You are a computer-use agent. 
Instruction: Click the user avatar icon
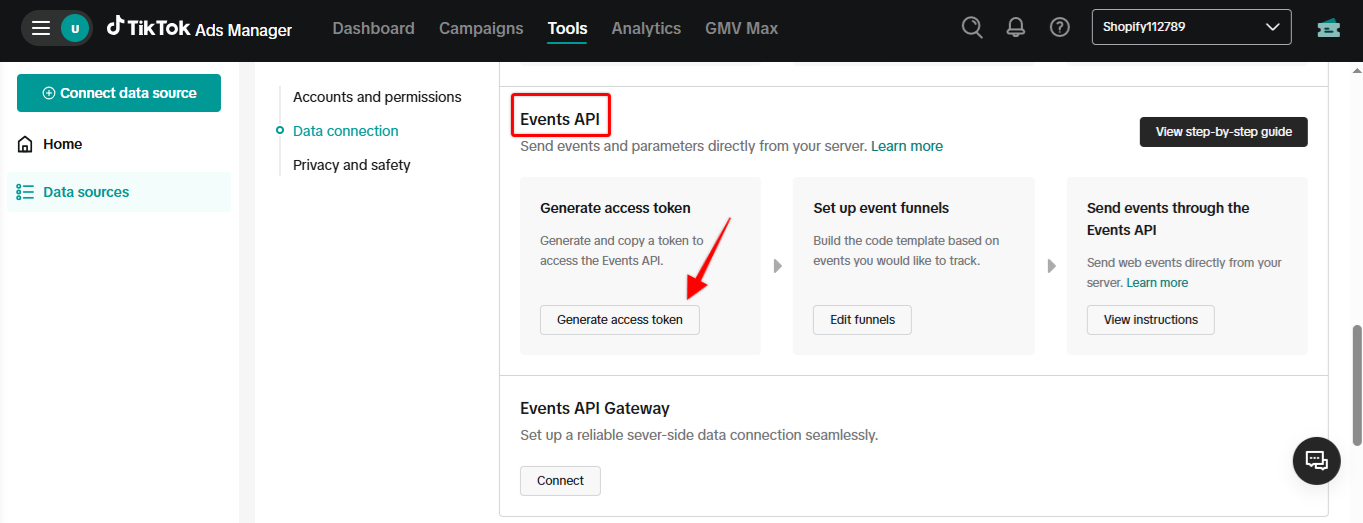tap(75, 28)
